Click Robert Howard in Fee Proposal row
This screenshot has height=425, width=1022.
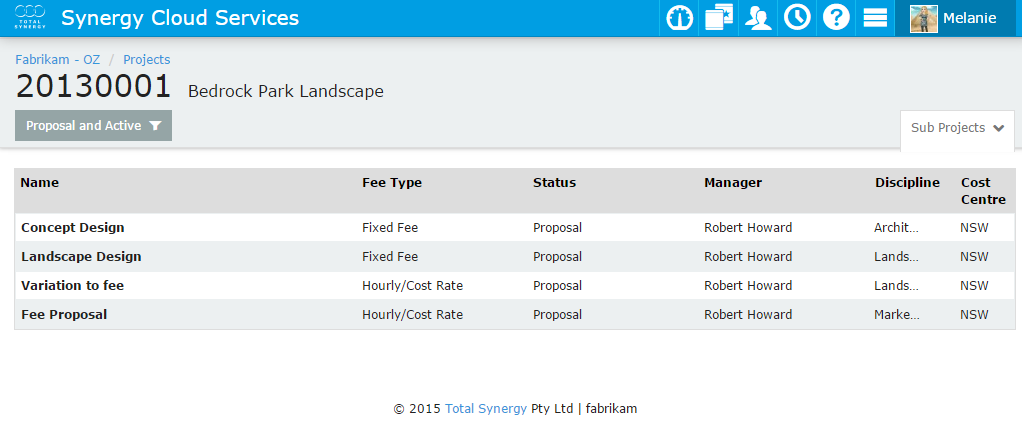pos(748,315)
